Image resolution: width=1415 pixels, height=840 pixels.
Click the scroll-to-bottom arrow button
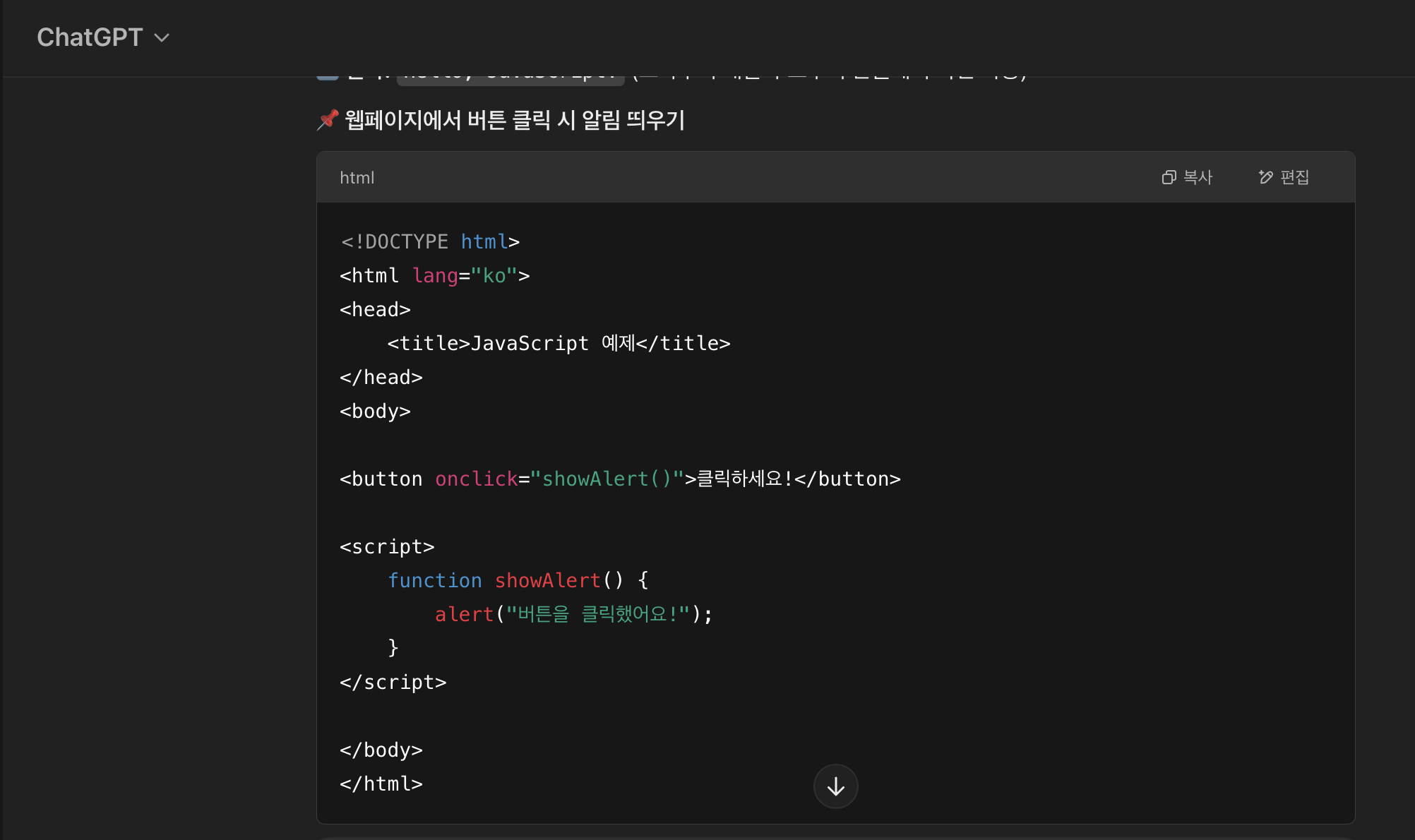(835, 786)
